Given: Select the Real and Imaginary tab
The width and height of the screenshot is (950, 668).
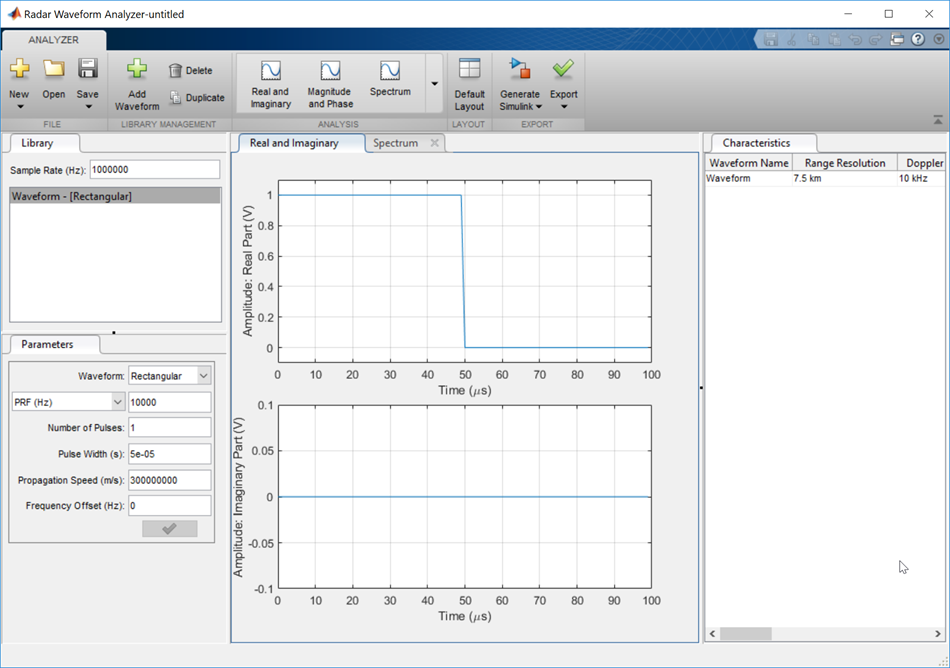Looking at the screenshot, I should pos(294,143).
